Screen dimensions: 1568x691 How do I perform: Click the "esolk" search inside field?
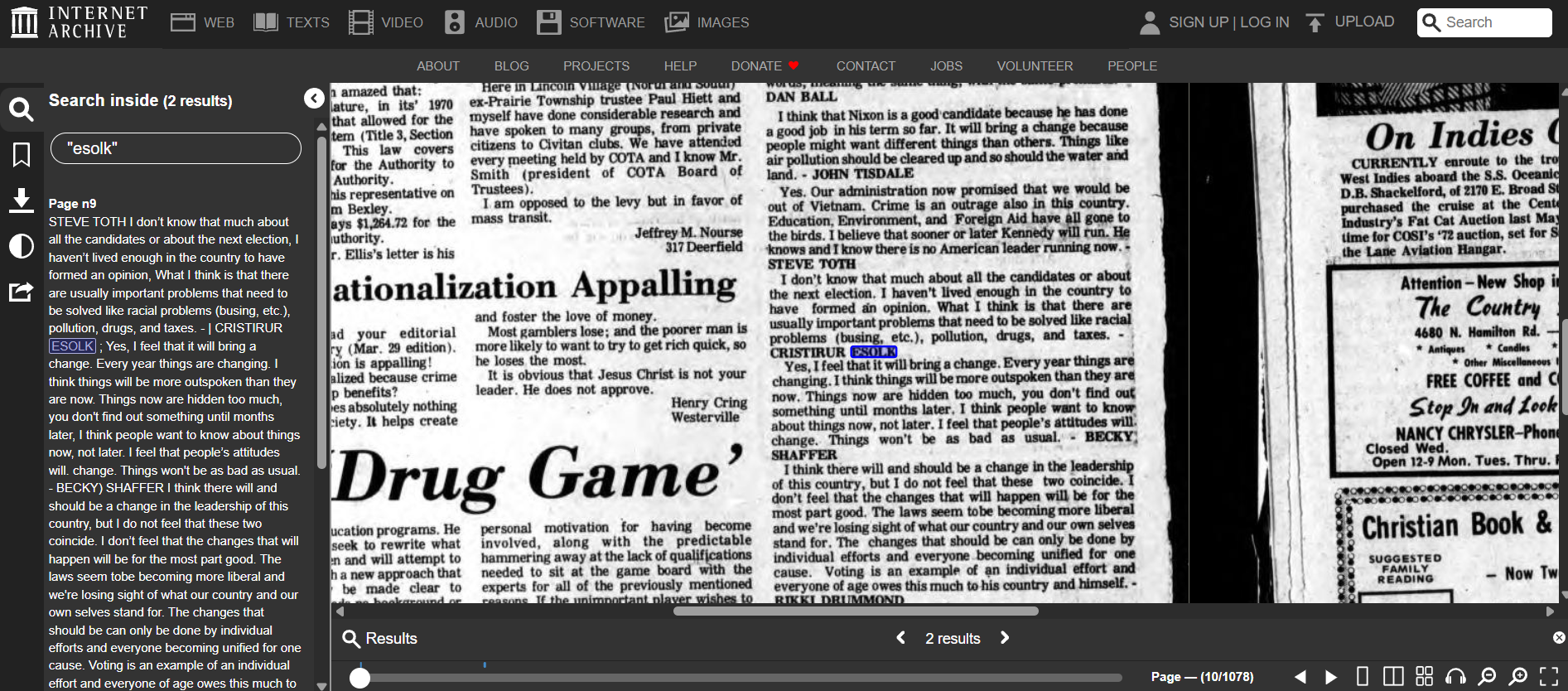click(176, 148)
